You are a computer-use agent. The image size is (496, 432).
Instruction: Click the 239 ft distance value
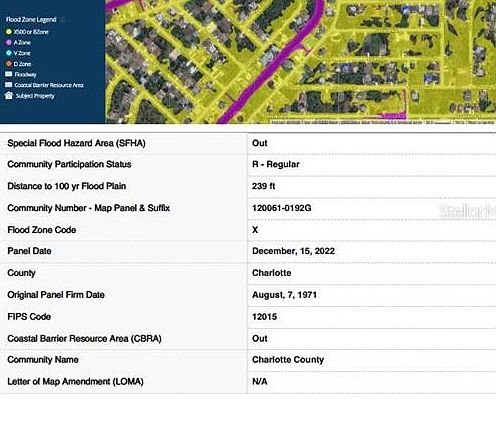263,186
